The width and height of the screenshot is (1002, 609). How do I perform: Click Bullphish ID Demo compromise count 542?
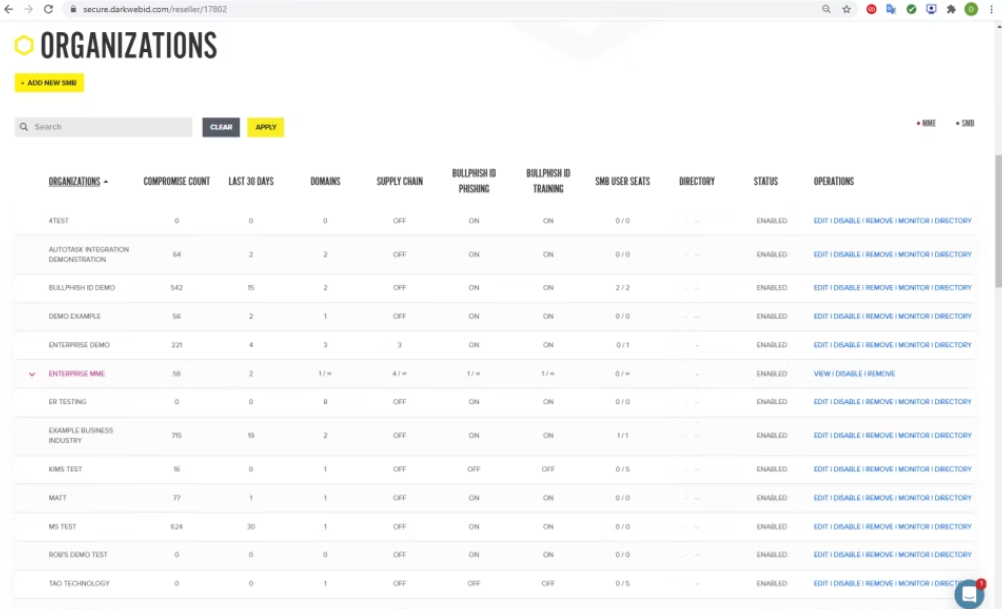point(176,288)
